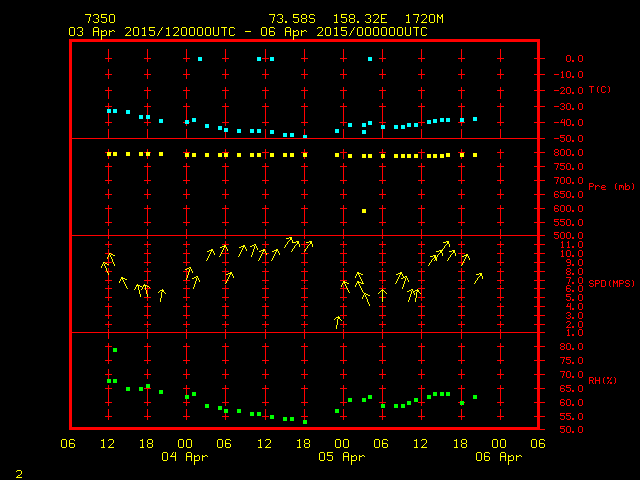Select the leftmost yellow wind arrow

point(104,267)
